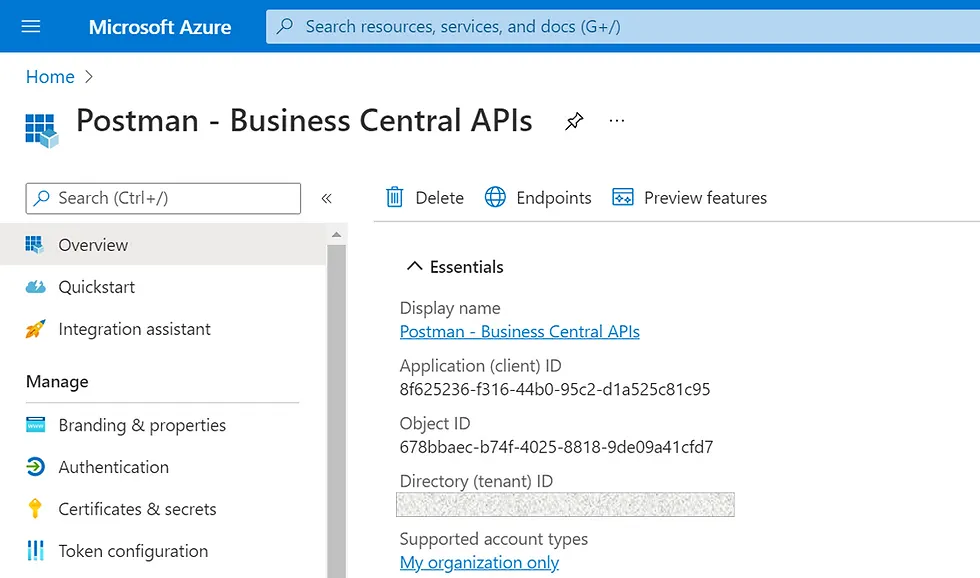Open Preview features
Screen dimensions: 980x578
689,197
